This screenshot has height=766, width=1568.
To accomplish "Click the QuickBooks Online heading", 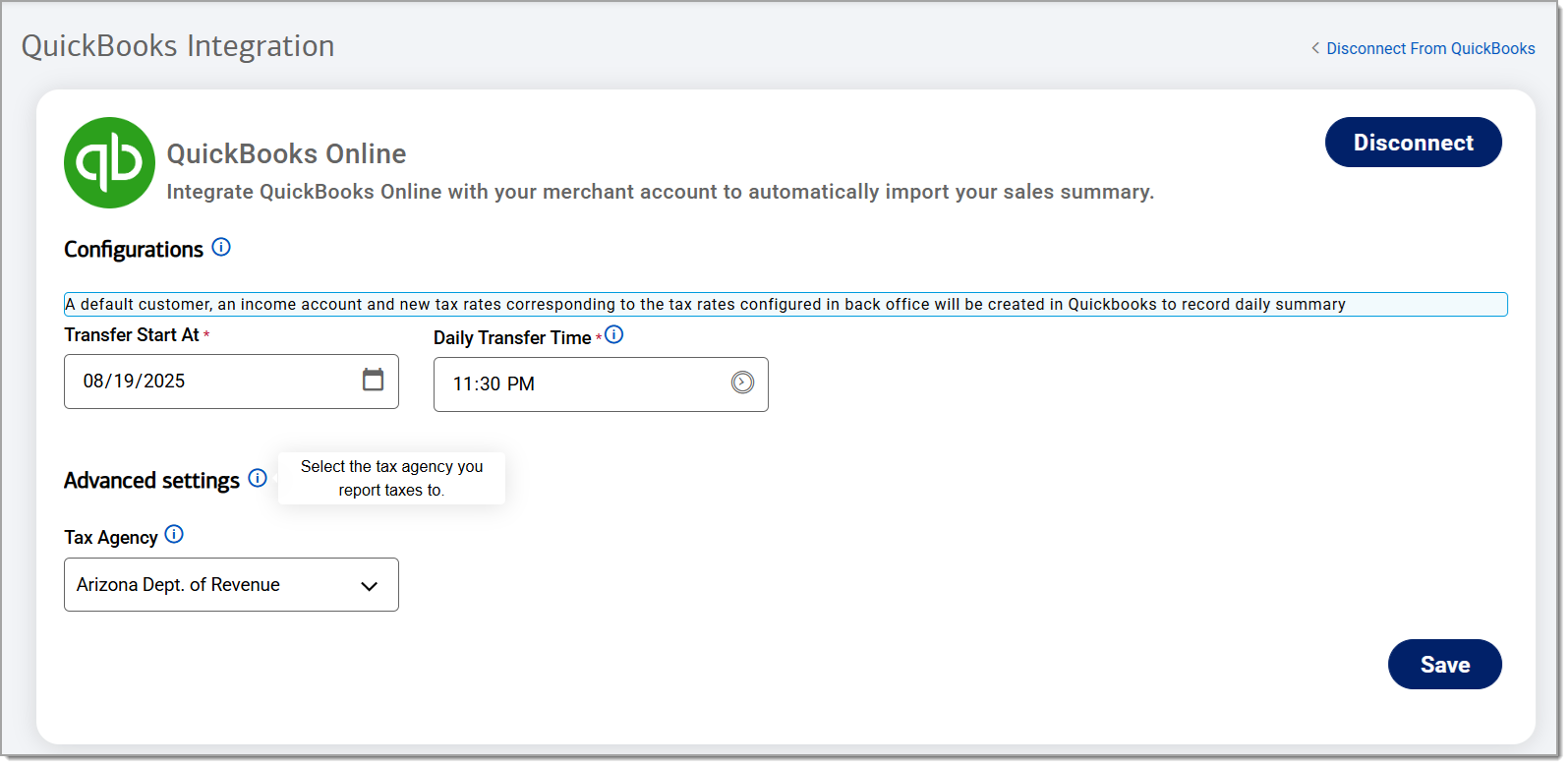I will tap(286, 153).
